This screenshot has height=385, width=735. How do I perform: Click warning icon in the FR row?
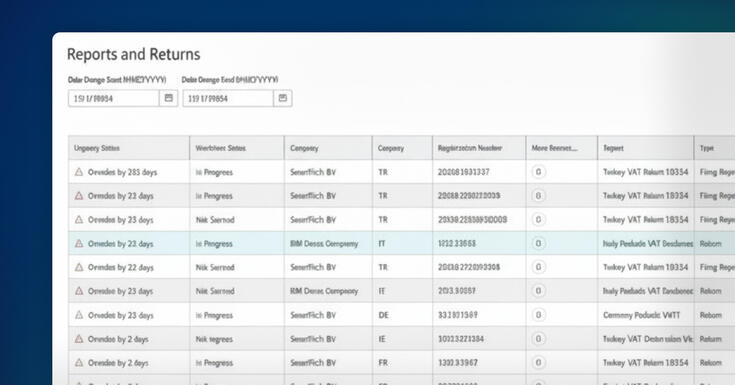pyautogui.click(x=79, y=362)
